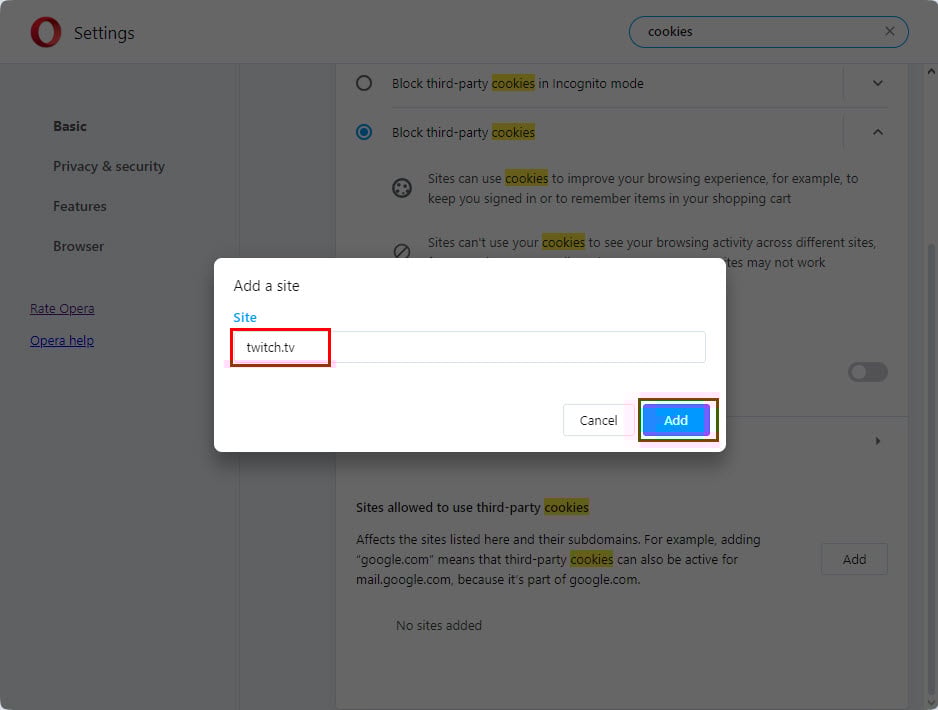This screenshot has height=710, width=938.
Task: Click the Site field containing twitch.tv
Action: pos(469,347)
